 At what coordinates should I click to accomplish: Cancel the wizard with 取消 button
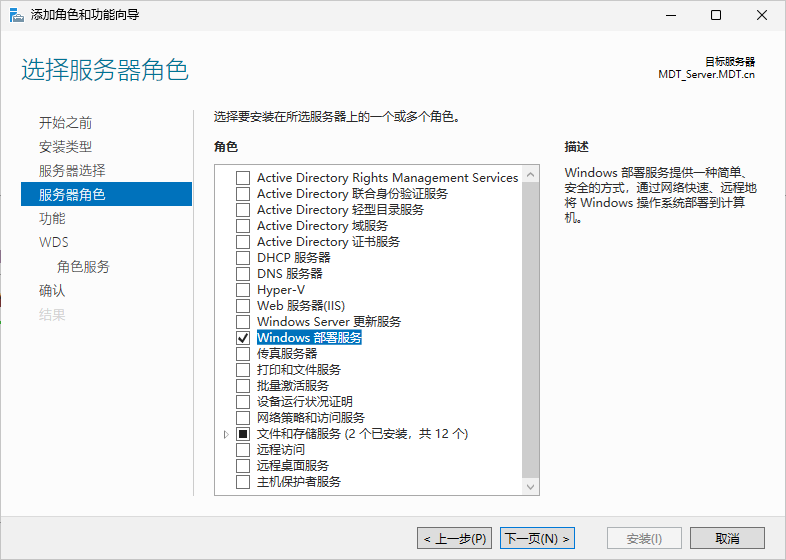click(727, 538)
